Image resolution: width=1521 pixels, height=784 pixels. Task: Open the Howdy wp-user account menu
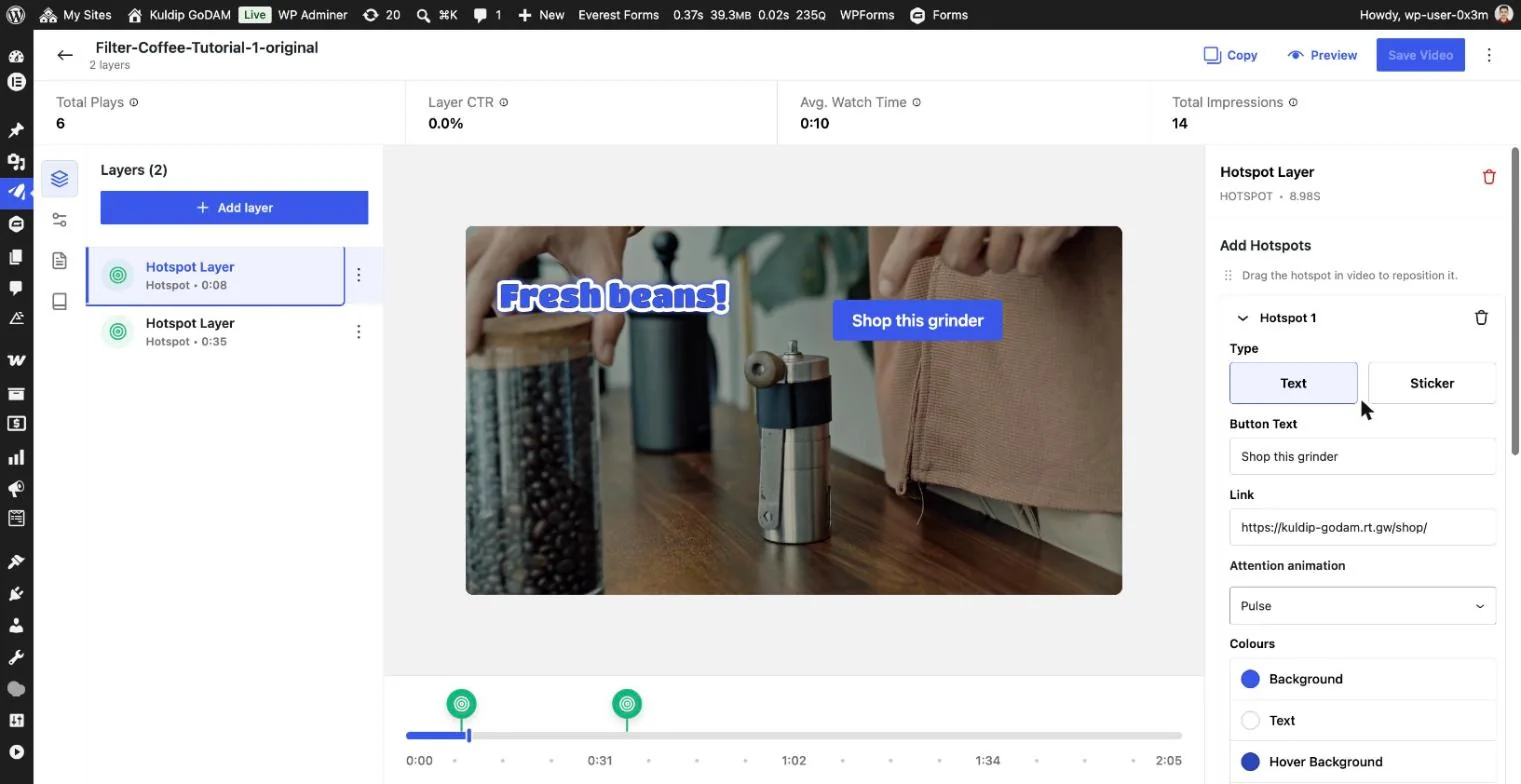click(1437, 15)
